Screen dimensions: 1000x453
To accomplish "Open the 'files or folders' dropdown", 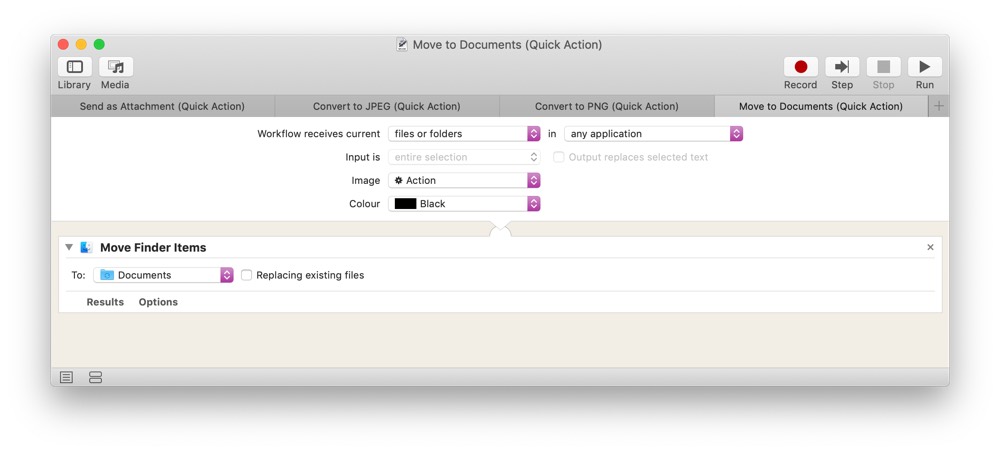I will point(464,134).
